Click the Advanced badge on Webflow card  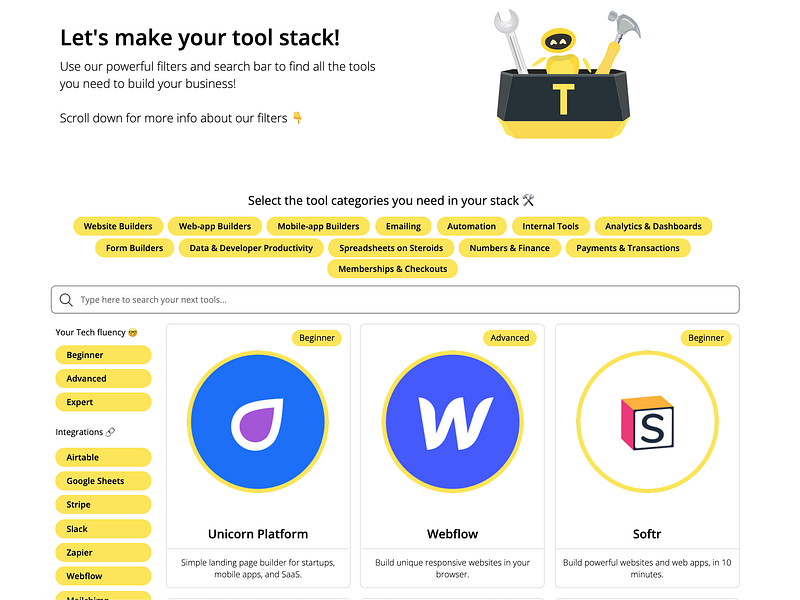pos(510,338)
